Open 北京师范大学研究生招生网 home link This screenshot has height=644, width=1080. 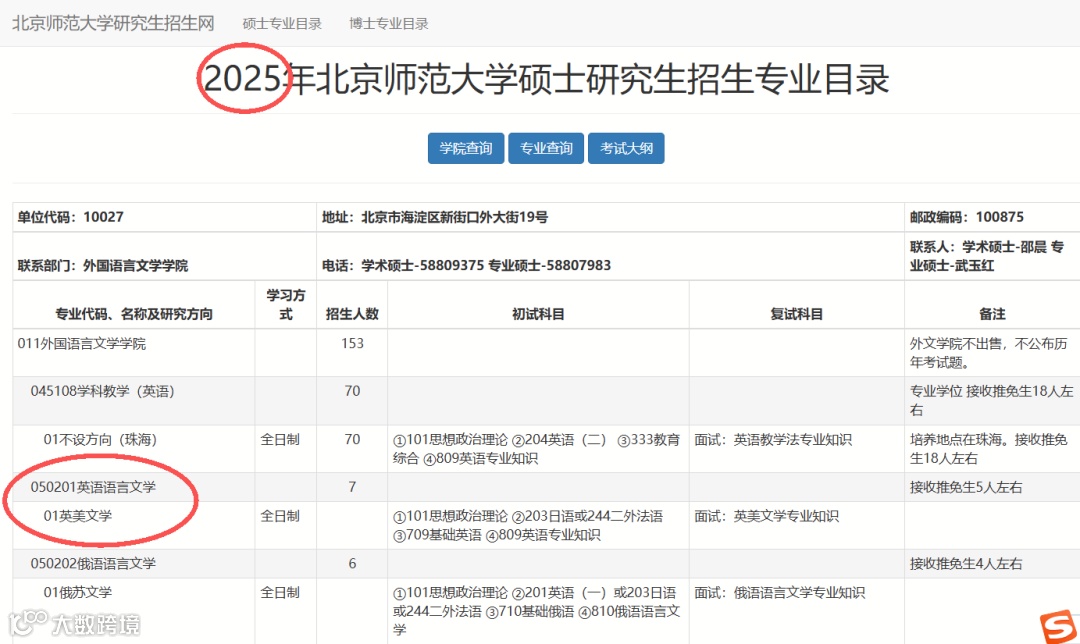tap(113, 23)
